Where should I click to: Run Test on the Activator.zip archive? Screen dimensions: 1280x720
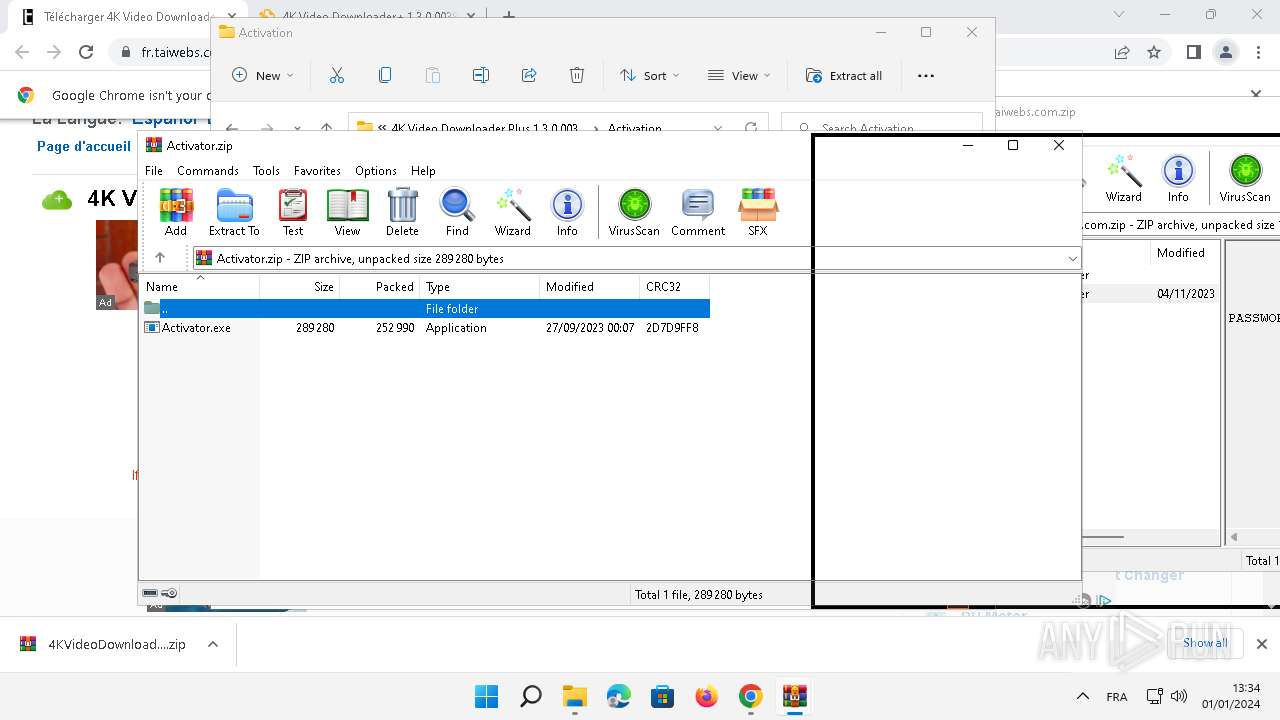coord(293,212)
